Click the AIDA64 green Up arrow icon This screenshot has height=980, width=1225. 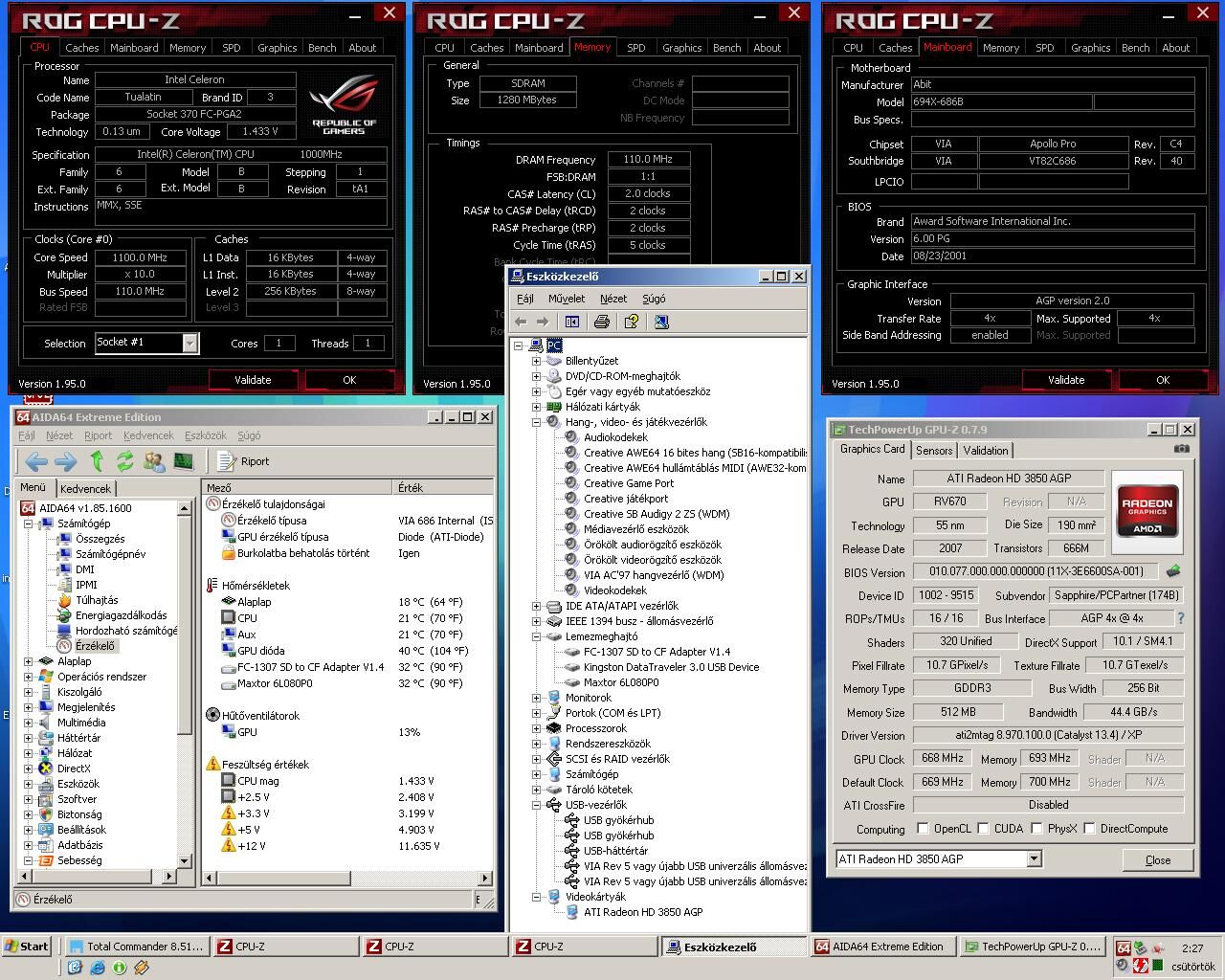pos(97,461)
